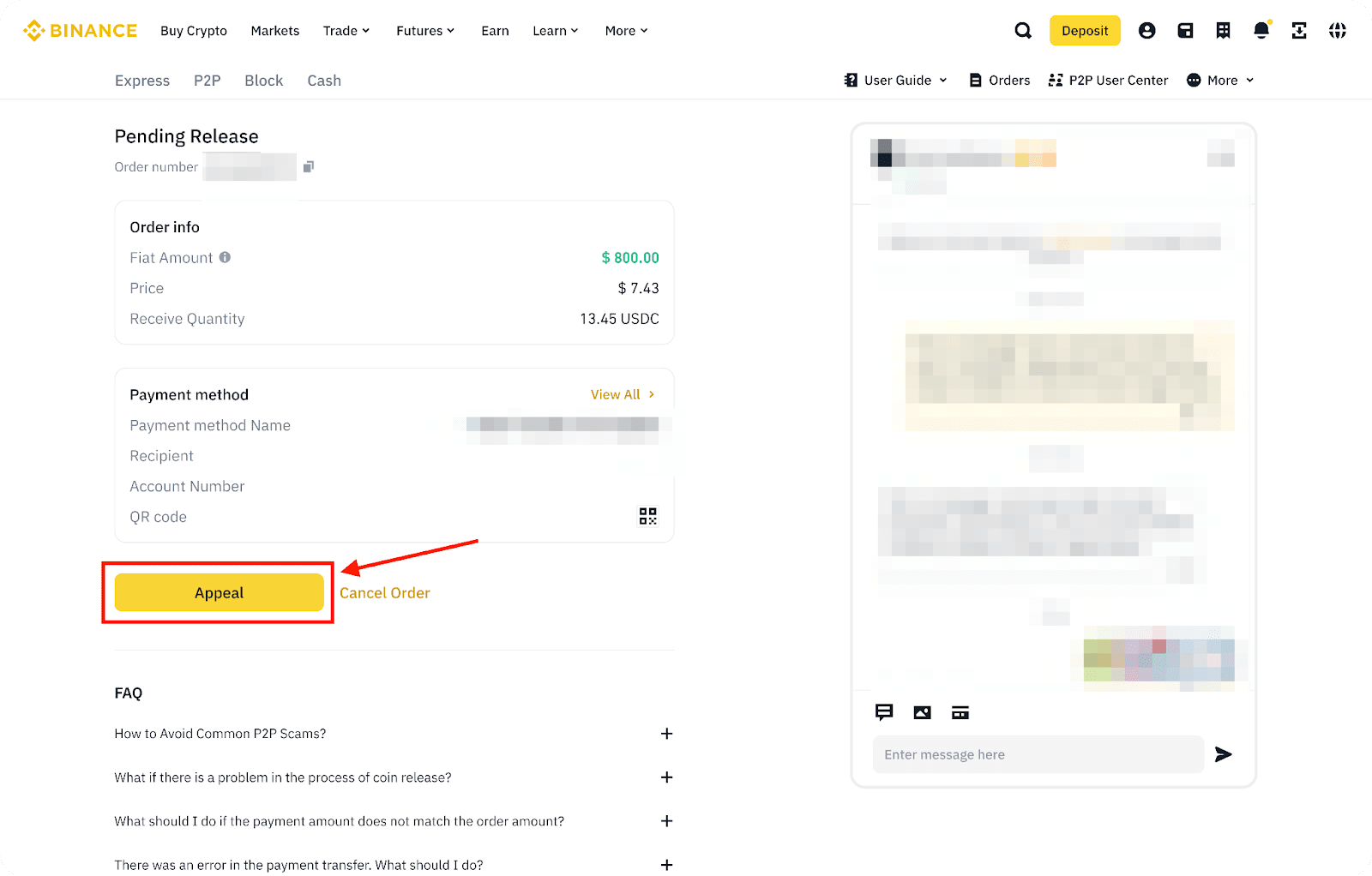Expand the coin release problem FAQ
Viewport: 1372px width, 876px height.
[666, 777]
